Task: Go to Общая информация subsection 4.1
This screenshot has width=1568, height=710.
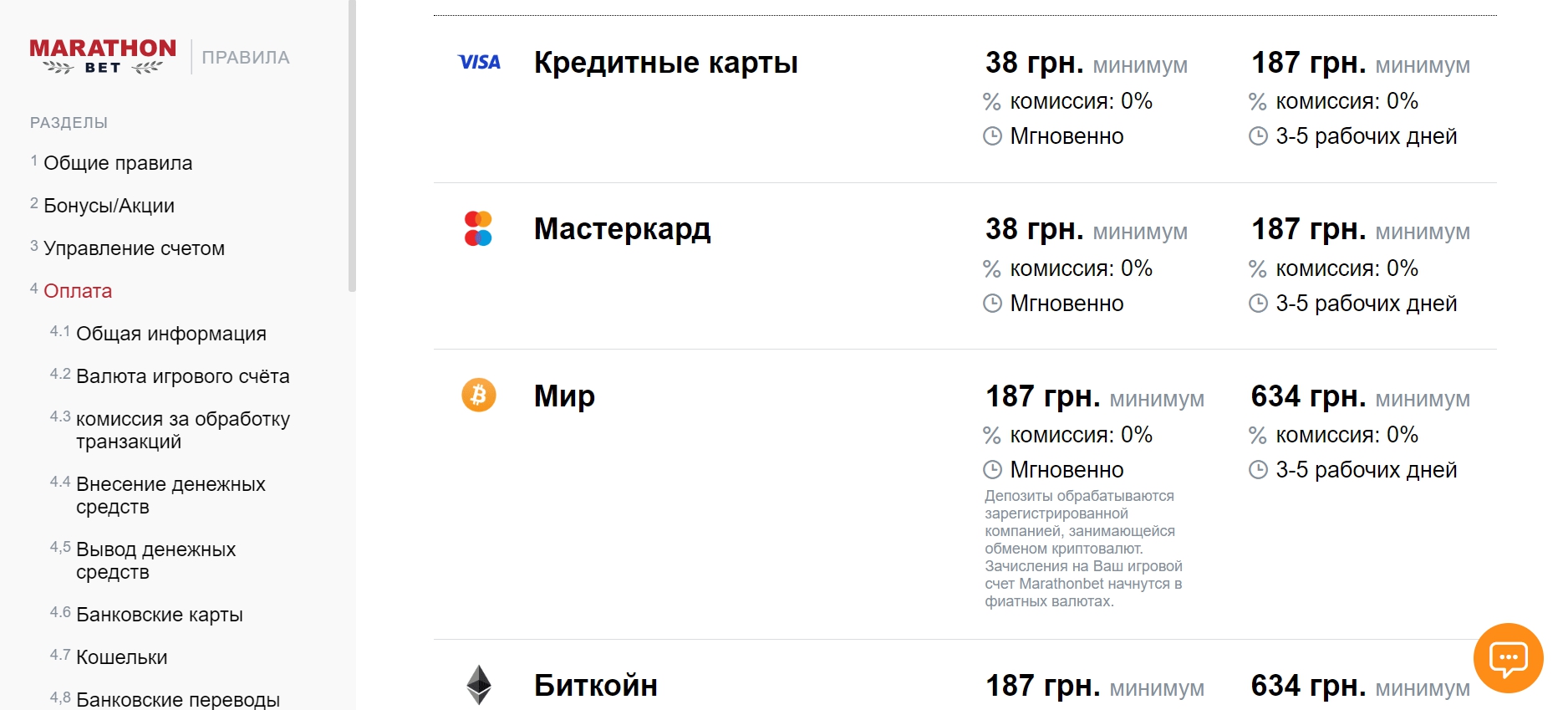Action: pos(171,333)
